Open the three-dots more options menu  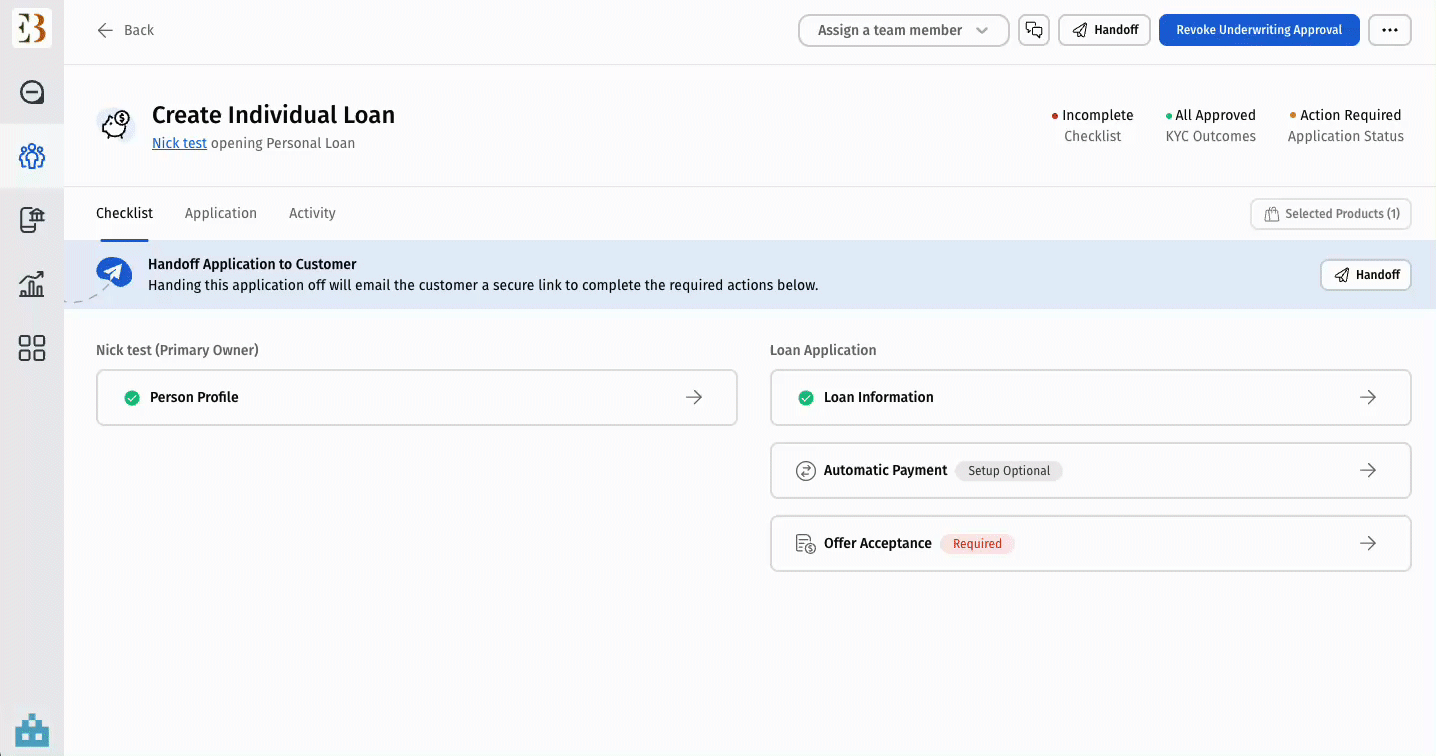1389,30
